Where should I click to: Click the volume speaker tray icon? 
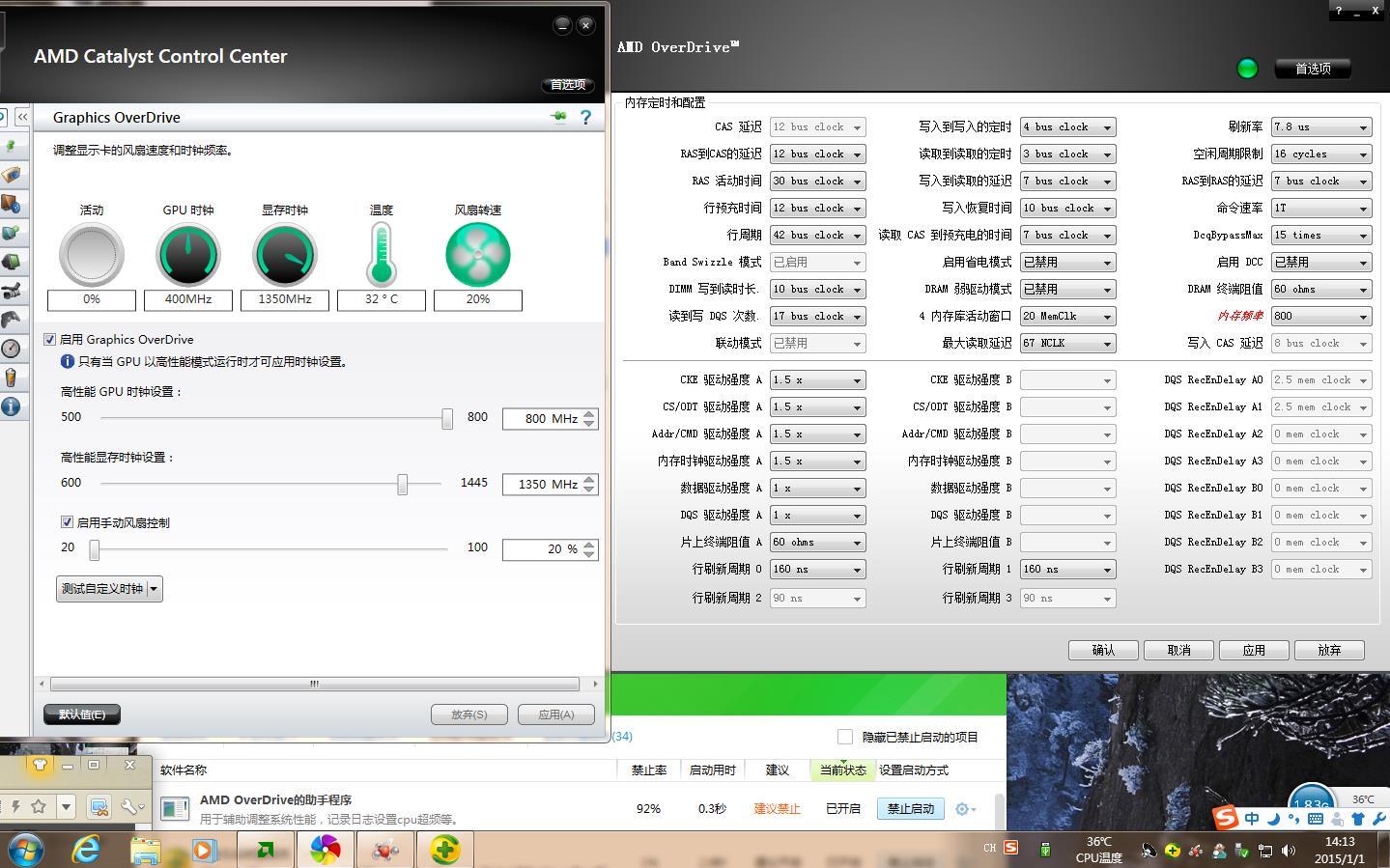(1291, 851)
